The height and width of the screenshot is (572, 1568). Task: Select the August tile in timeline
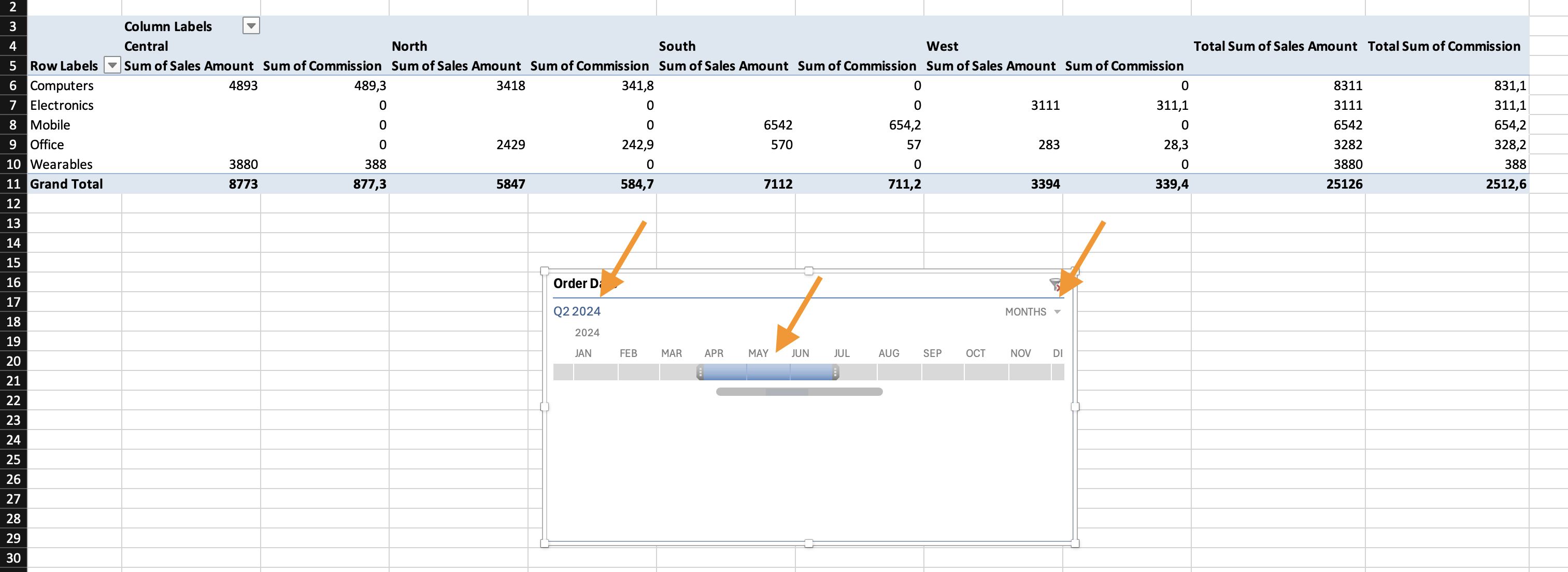tap(899, 372)
